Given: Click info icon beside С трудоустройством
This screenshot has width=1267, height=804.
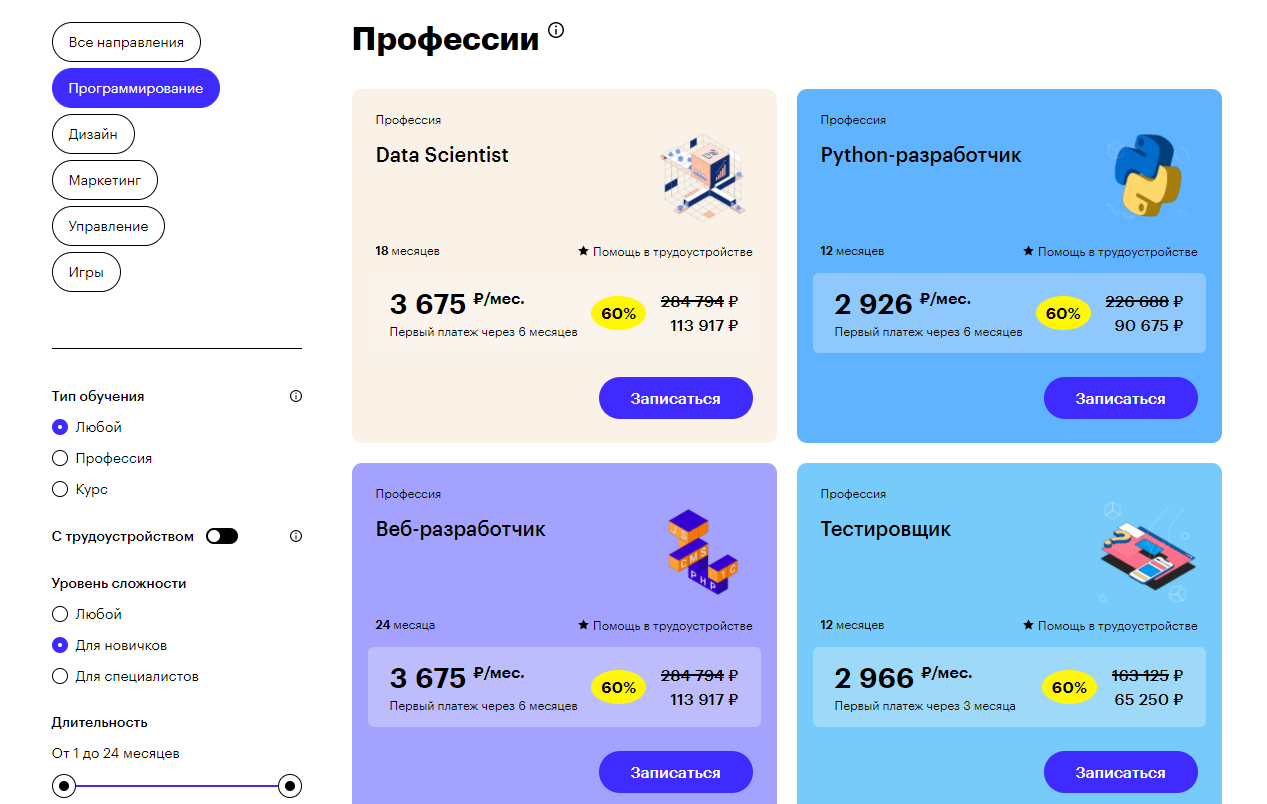Looking at the screenshot, I should pyautogui.click(x=295, y=536).
